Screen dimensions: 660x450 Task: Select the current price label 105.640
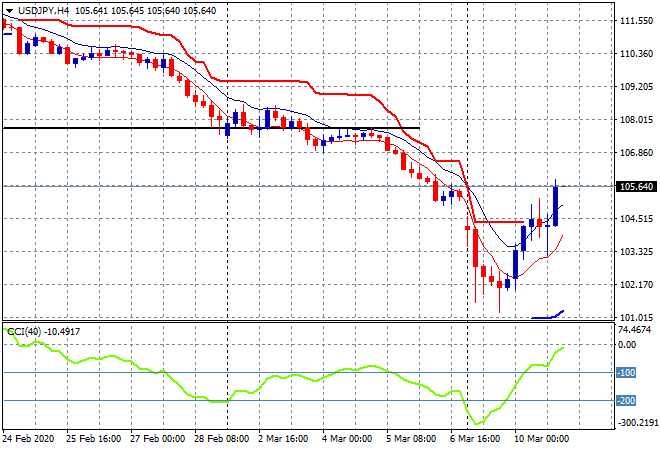click(636, 187)
